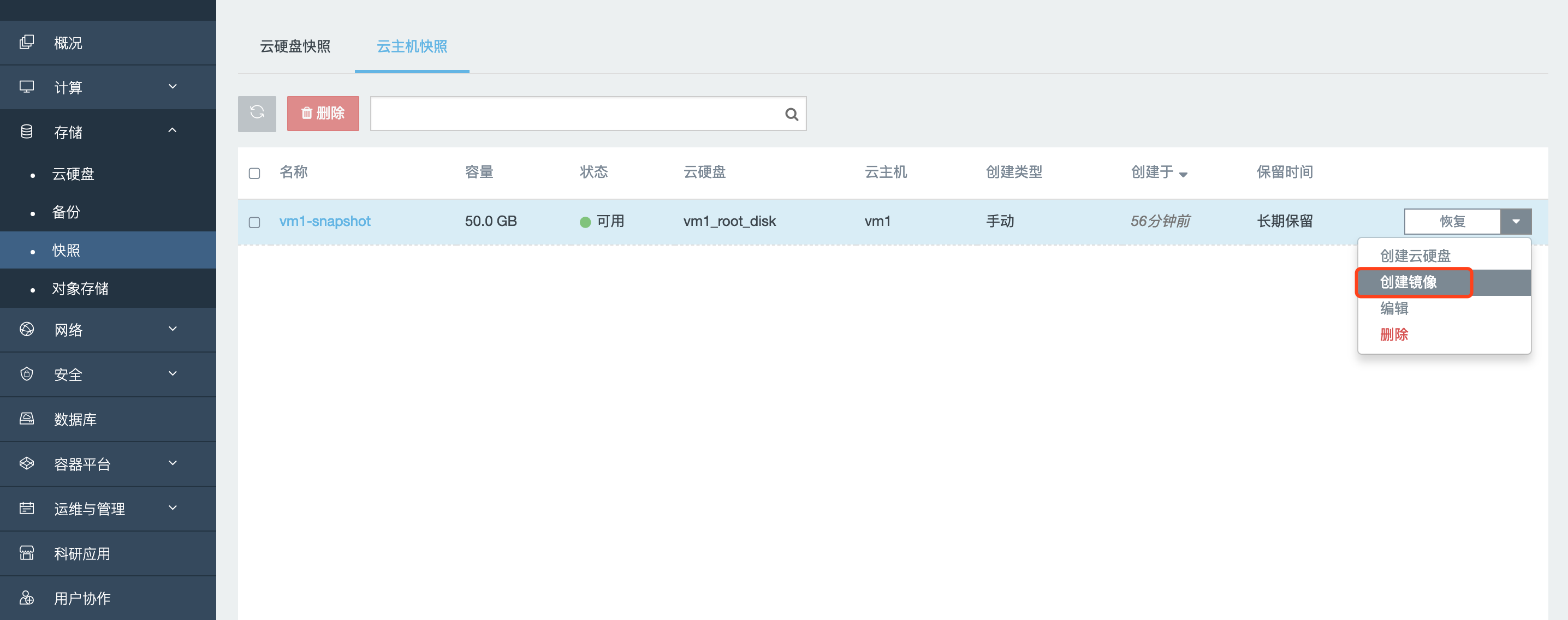Click the Research Apps (科研应用) store icon
This screenshot has height=620, width=1568.
(27, 553)
